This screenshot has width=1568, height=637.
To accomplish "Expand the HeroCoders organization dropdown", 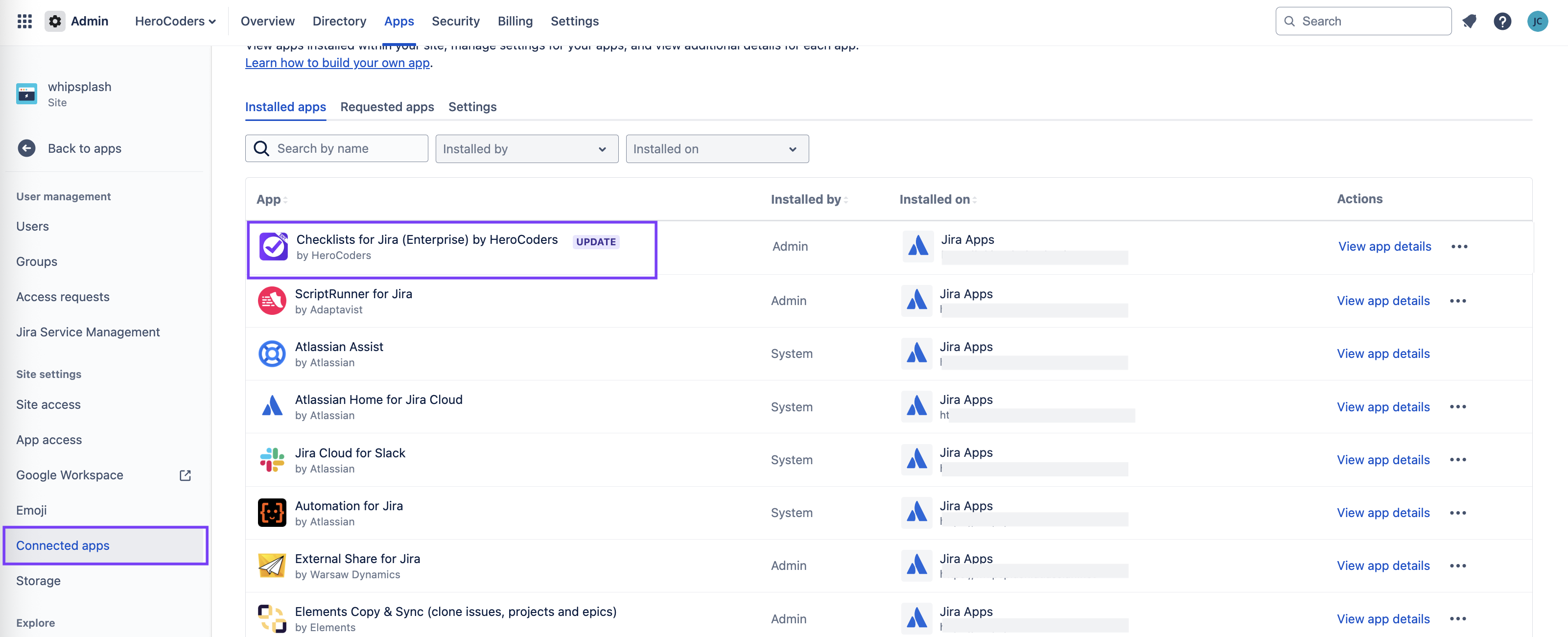I will 175,21.
